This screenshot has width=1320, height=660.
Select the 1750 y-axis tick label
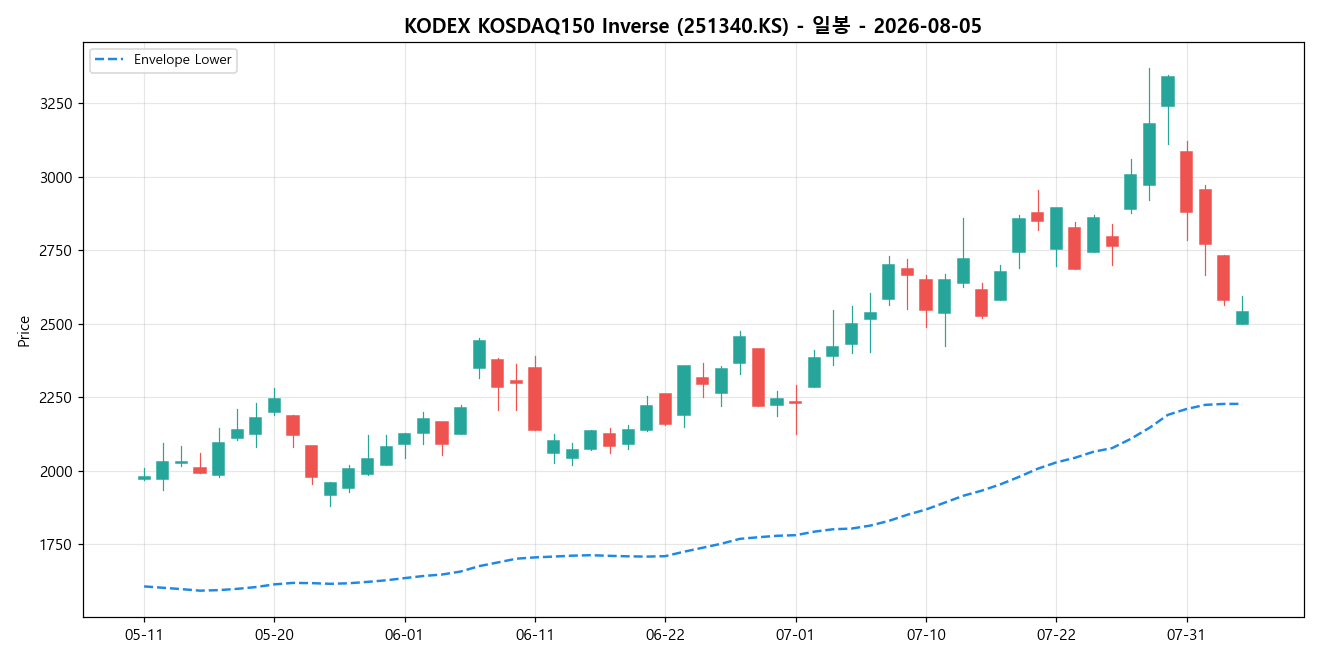point(56,545)
